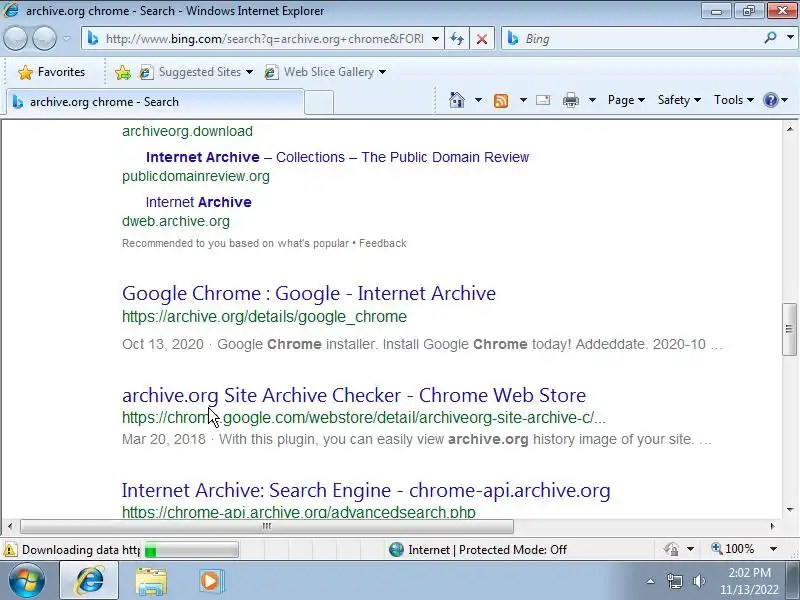Click the scroll up arrow
This screenshot has width=800, height=600.
[789, 129]
